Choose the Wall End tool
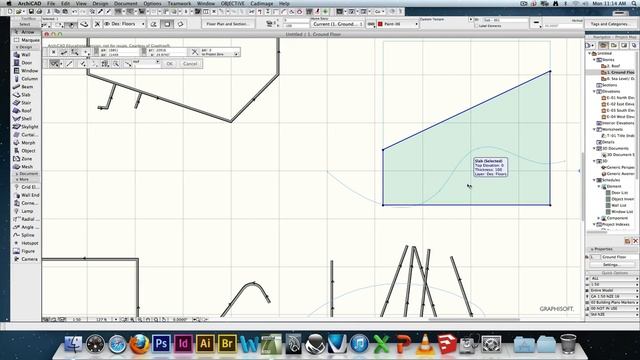Screen dimensions: 640x360 pyautogui.click(x=26, y=195)
